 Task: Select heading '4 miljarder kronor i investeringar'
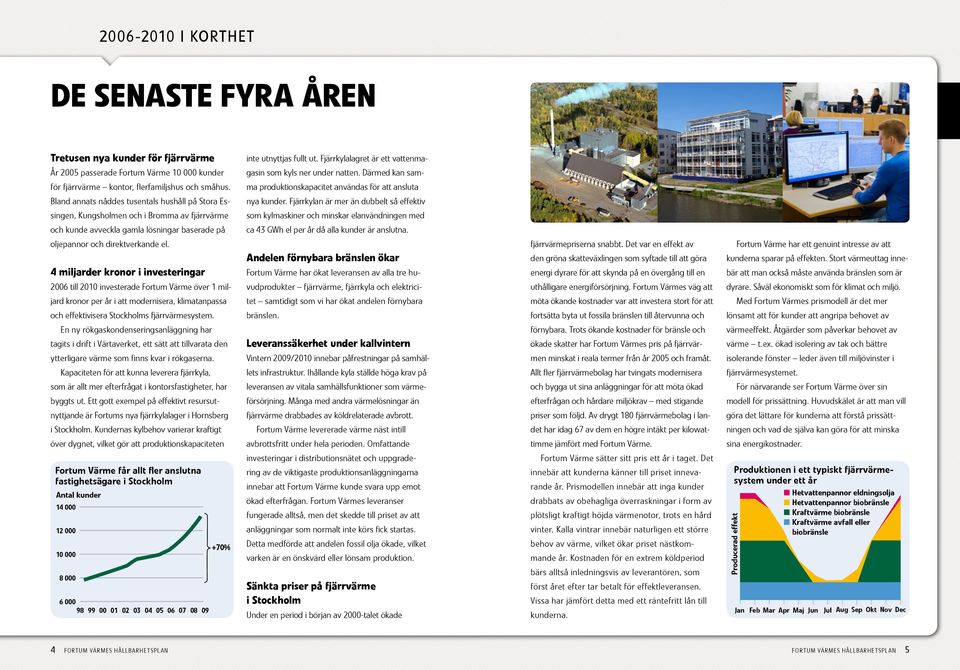[127, 272]
